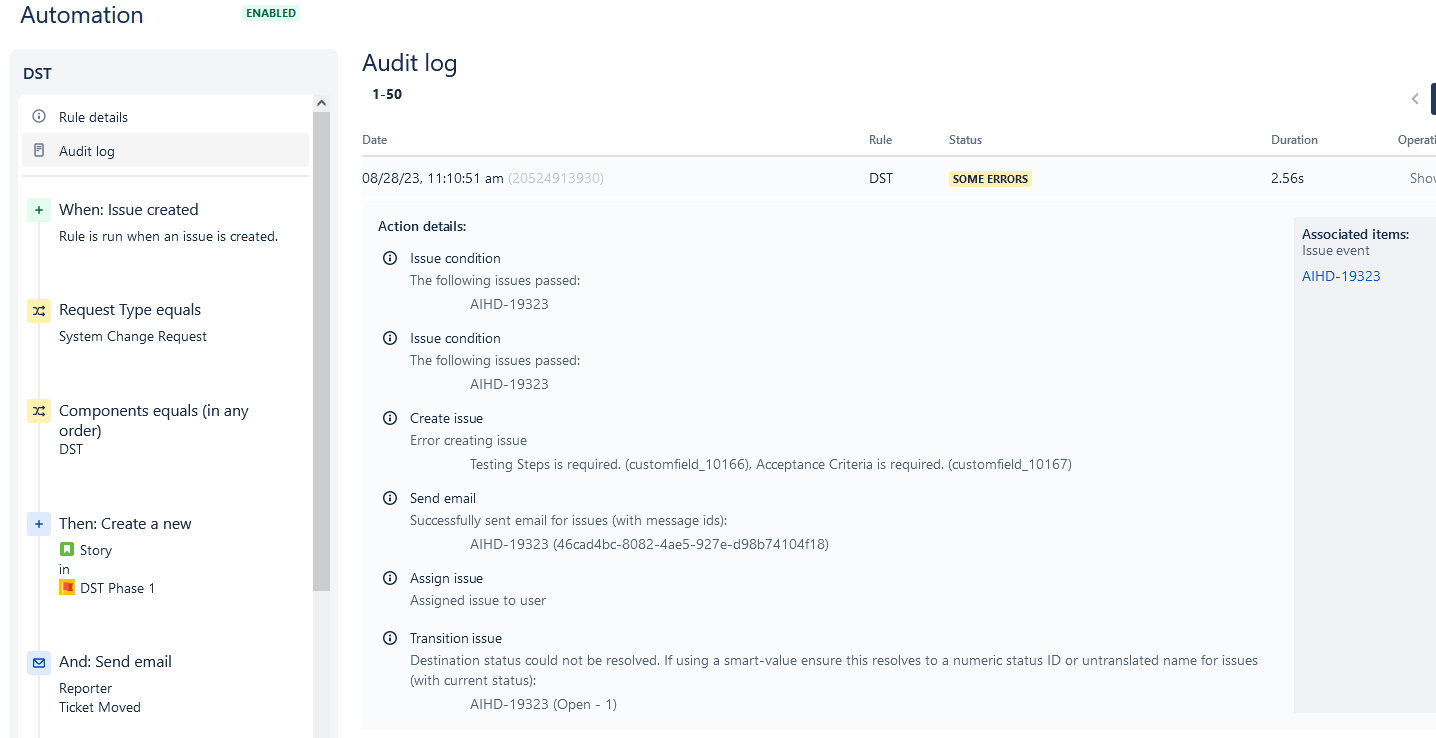Click the Rule details info icon
This screenshot has width=1436, height=738.
39,116
